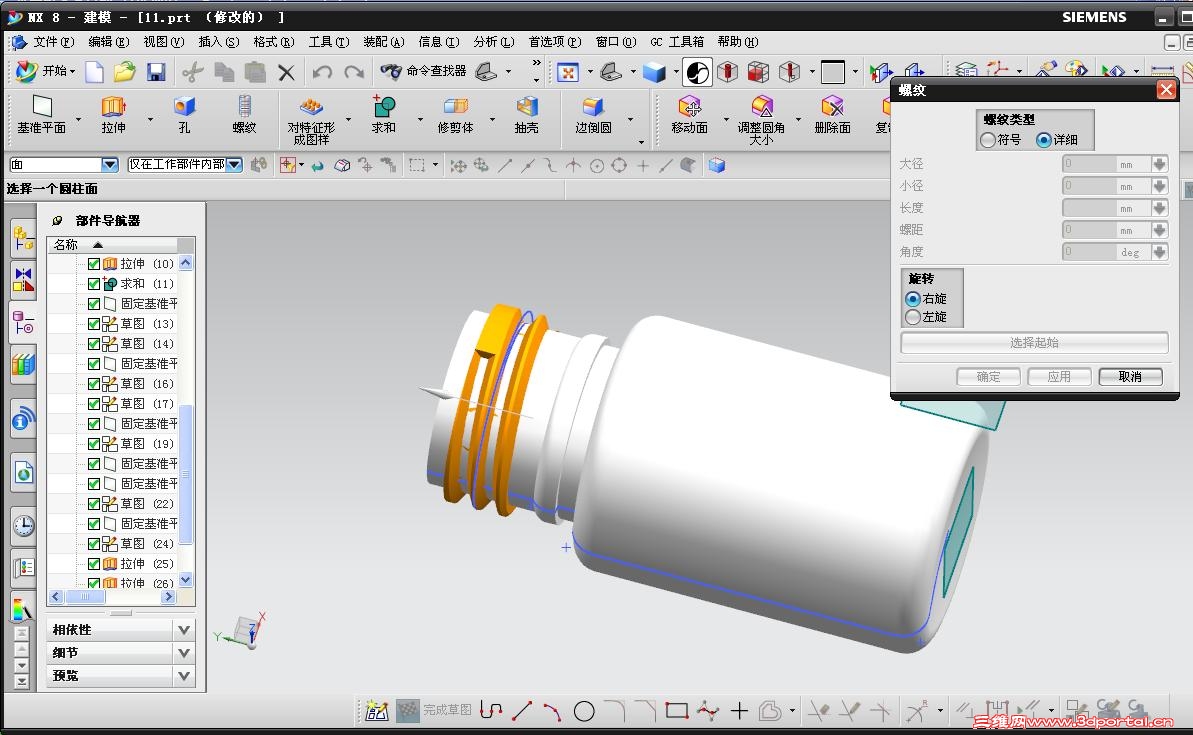Open the Assembly Navigator sidebar icon
Image resolution: width=1193 pixels, height=735 pixels.
24,238
